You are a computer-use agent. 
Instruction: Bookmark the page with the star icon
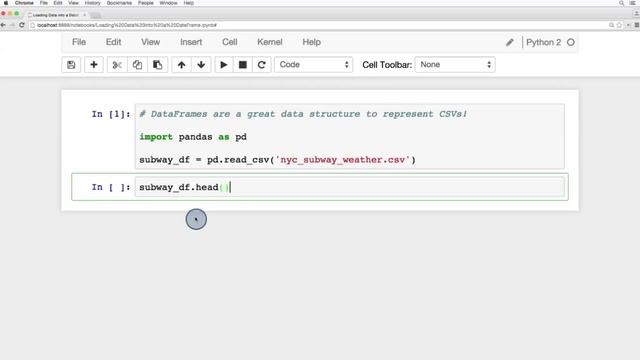pyautogui.click(x=619, y=25)
